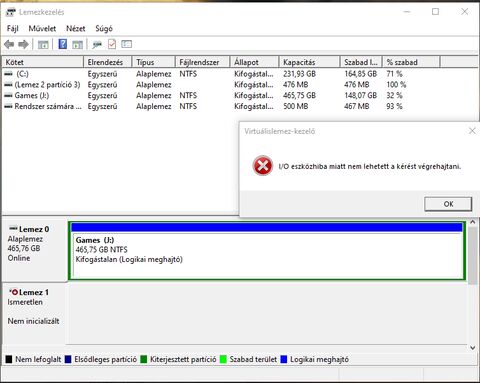The image size is (480, 383).
Task: Click the 148,07 GB free space cell
Action: click(360, 96)
